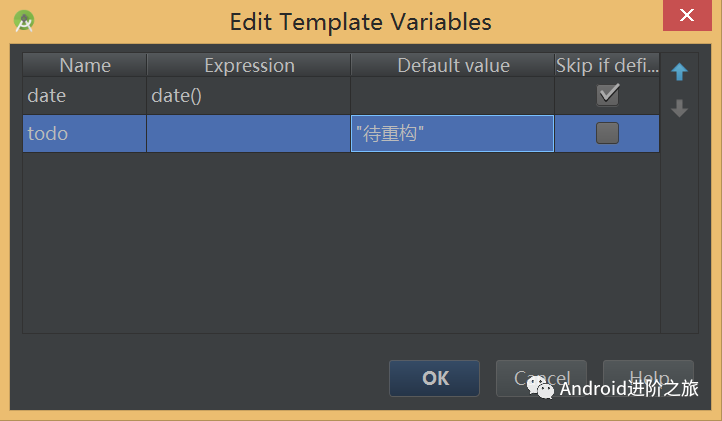Click the Name column header

click(85, 65)
